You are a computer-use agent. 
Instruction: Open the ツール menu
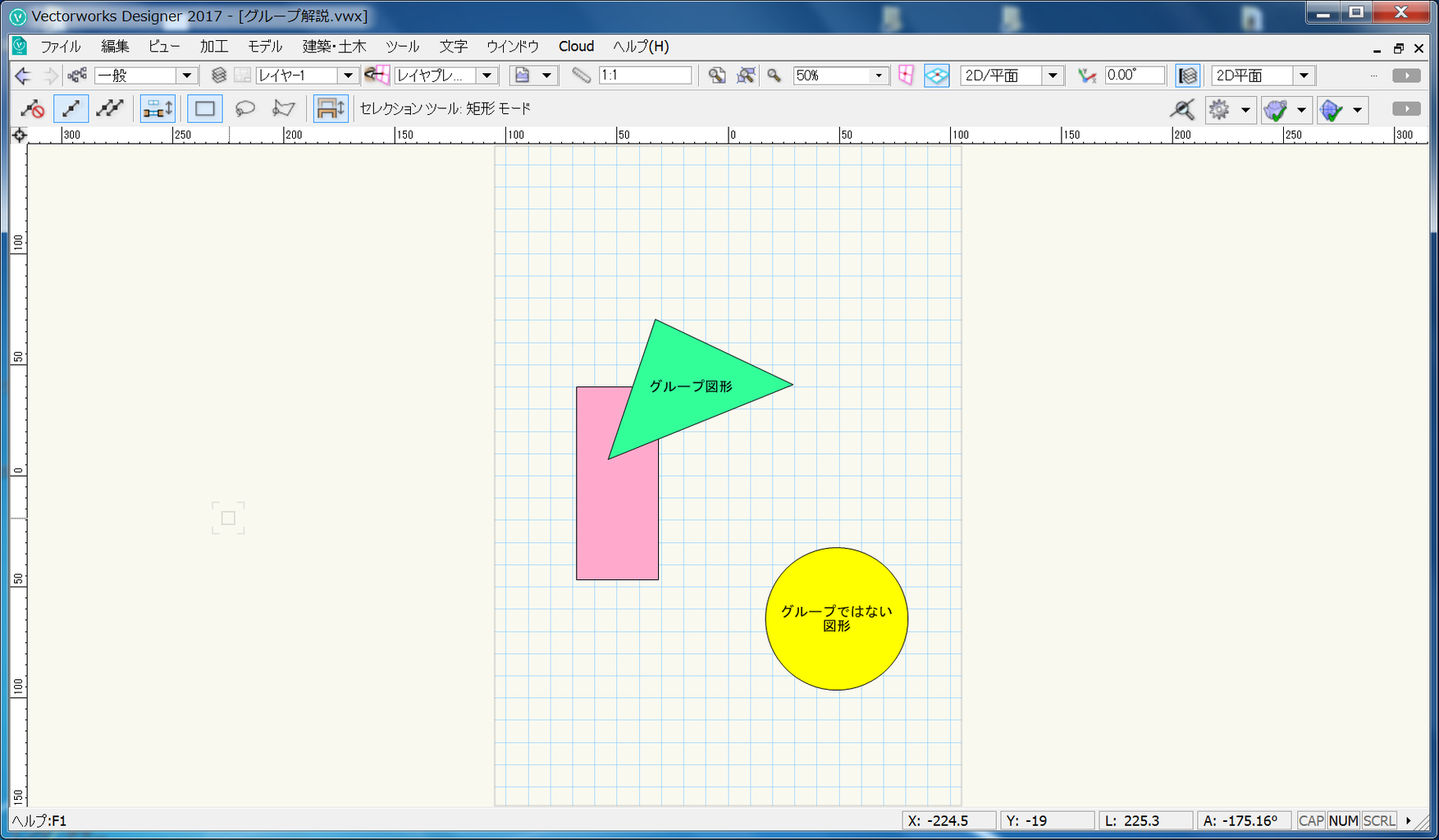[402, 47]
